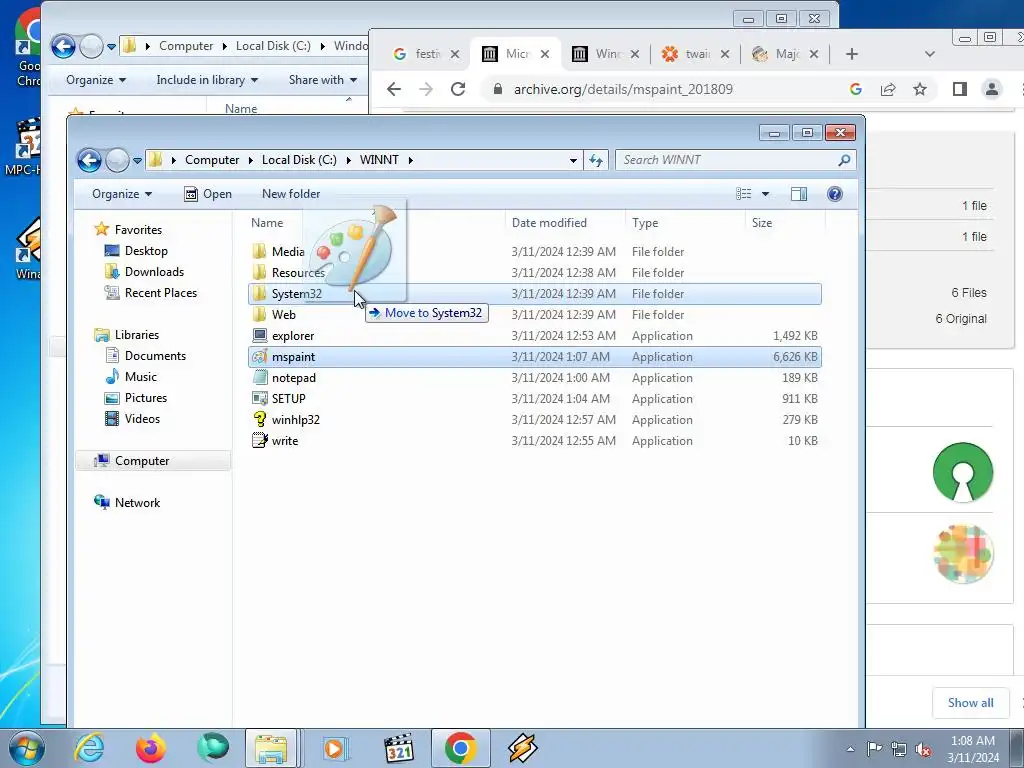Select Pictures under Libraries
The image size is (1024, 768).
click(x=146, y=398)
